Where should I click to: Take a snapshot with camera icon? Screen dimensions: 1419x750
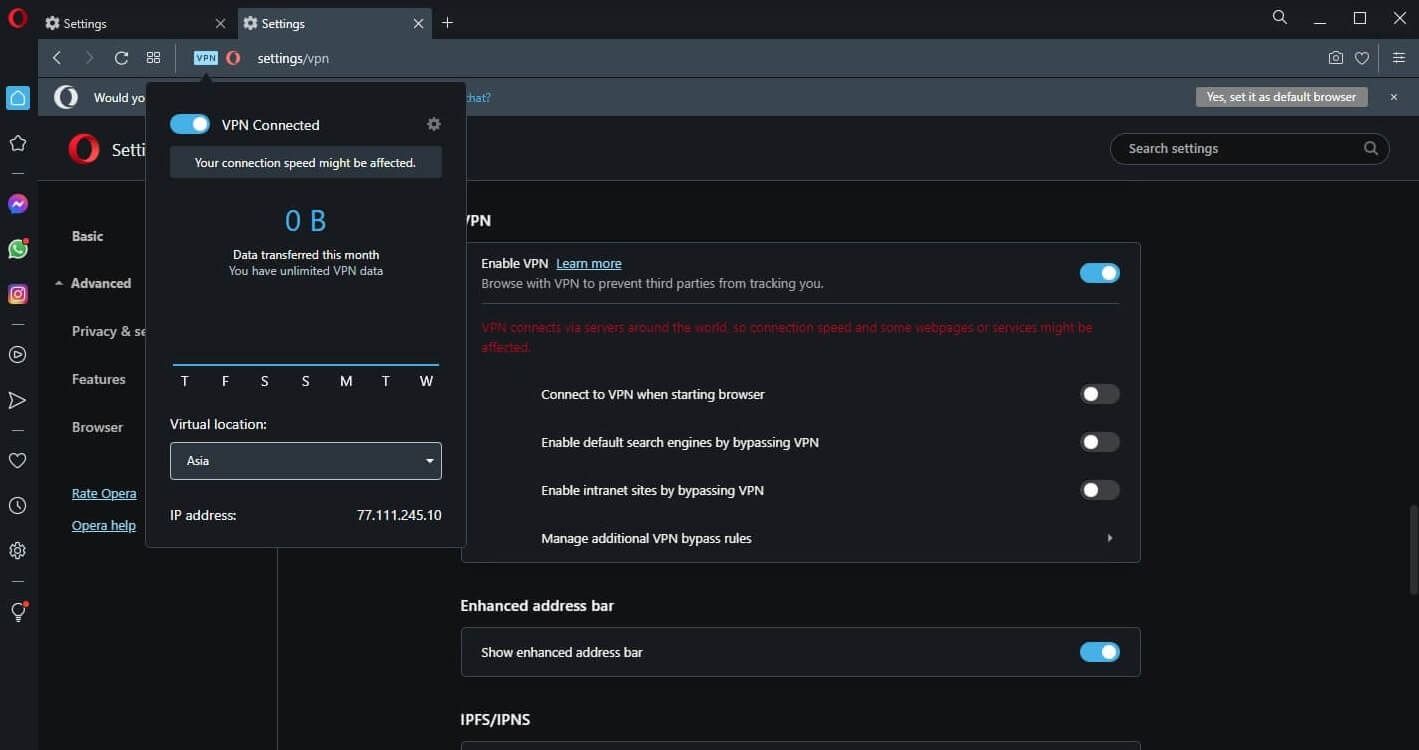pyautogui.click(x=1335, y=58)
